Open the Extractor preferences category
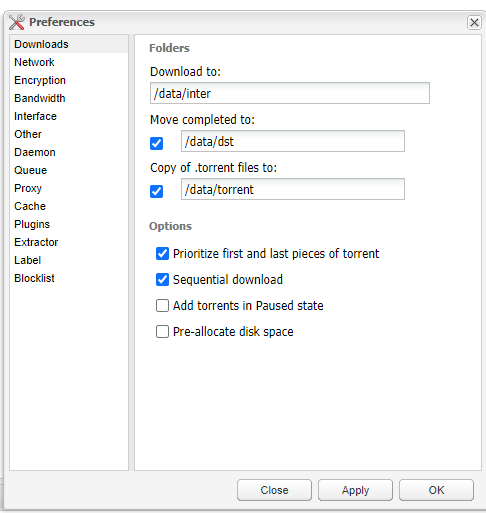Image resolution: width=486 pixels, height=513 pixels. point(69,242)
